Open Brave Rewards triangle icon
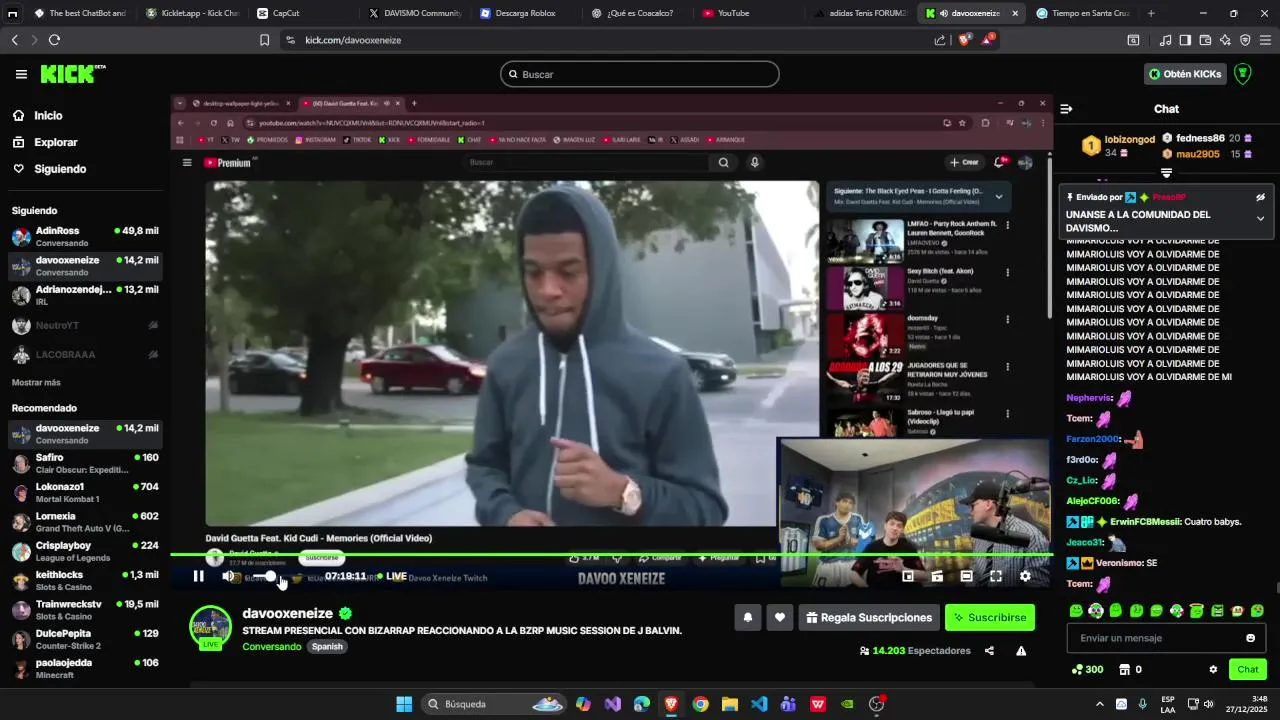This screenshot has width=1280, height=720. click(x=989, y=40)
